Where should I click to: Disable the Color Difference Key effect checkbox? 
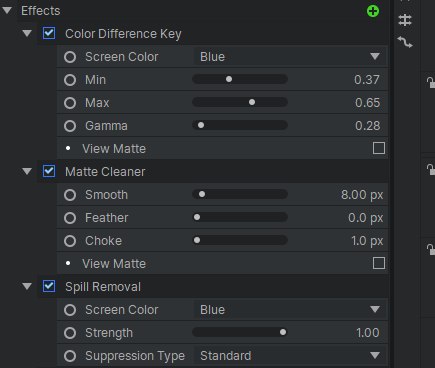coord(49,33)
